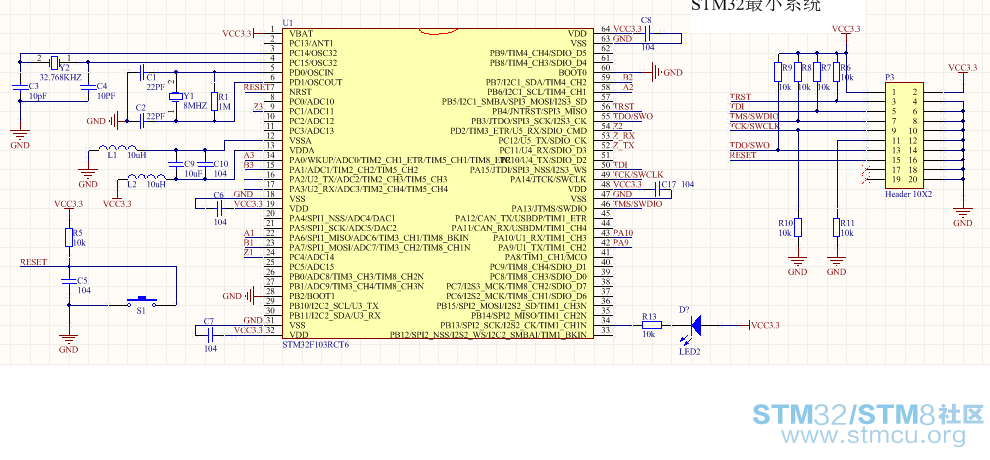Image resolution: width=990 pixels, height=460 pixels.
Task: Click the B2 net label at pin 59
Action: click(x=628, y=77)
